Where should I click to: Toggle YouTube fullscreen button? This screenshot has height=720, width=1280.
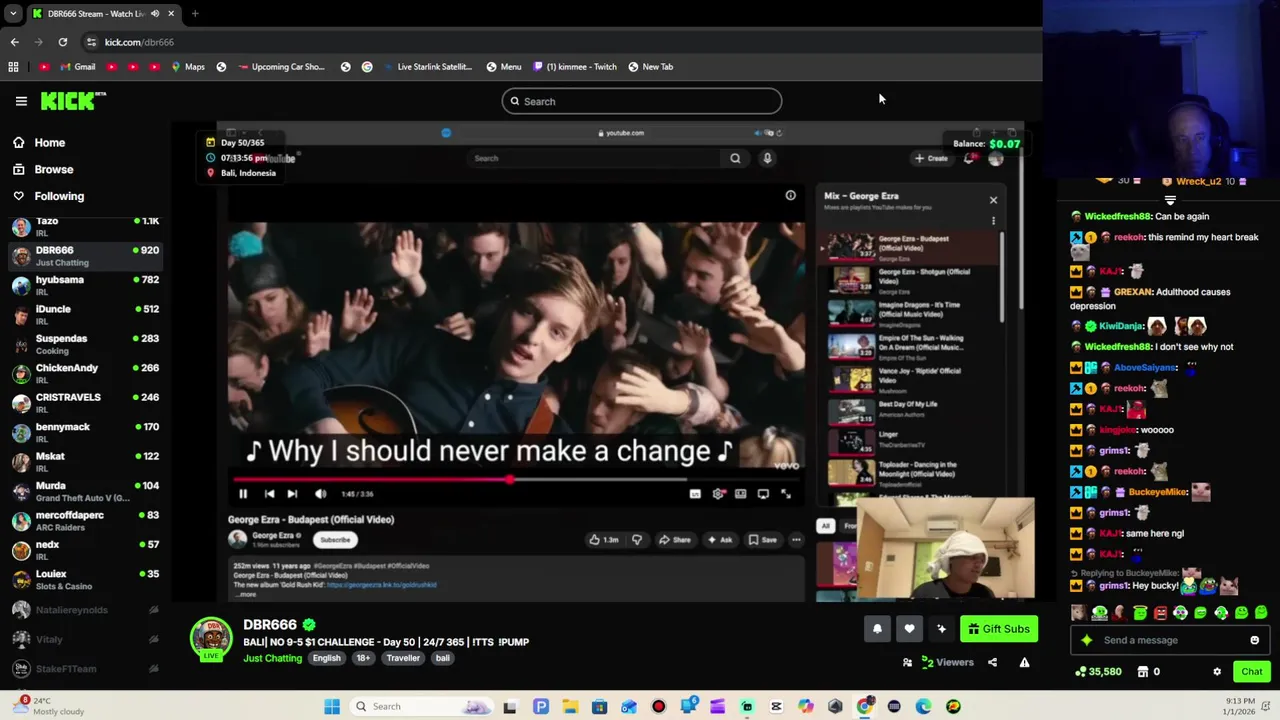point(786,494)
